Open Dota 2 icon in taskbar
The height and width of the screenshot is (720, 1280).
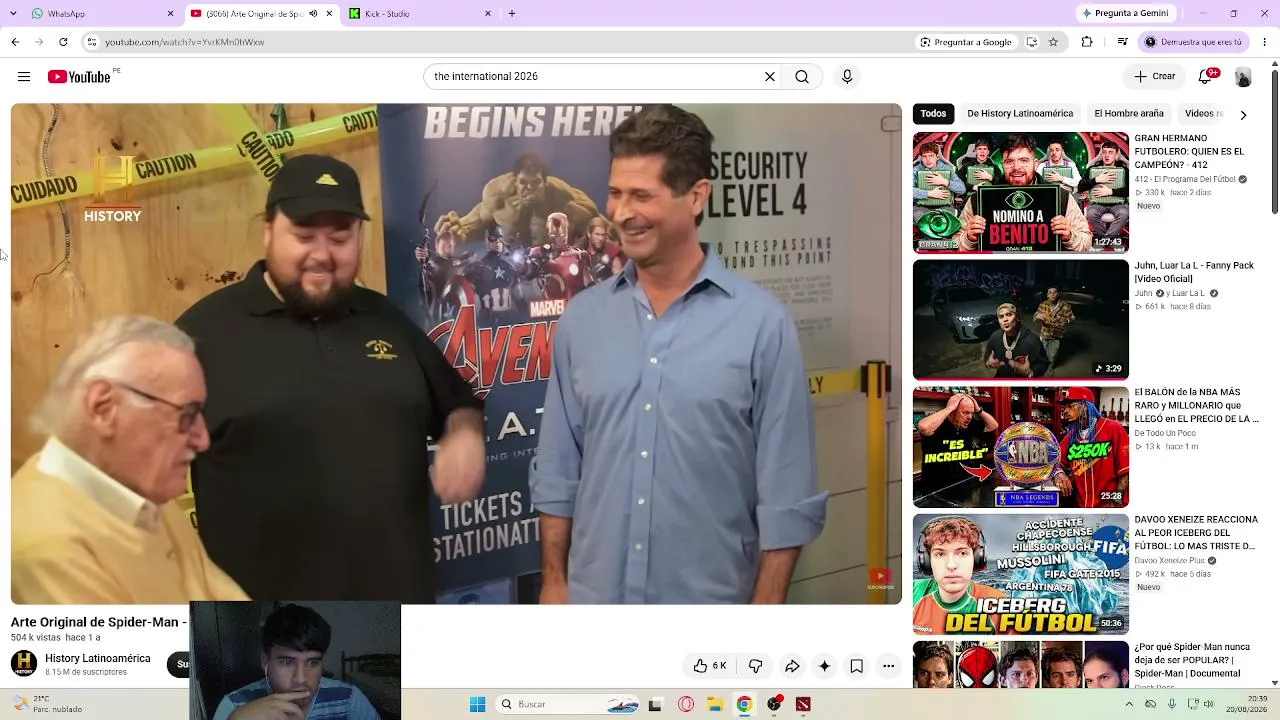[803, 704]
